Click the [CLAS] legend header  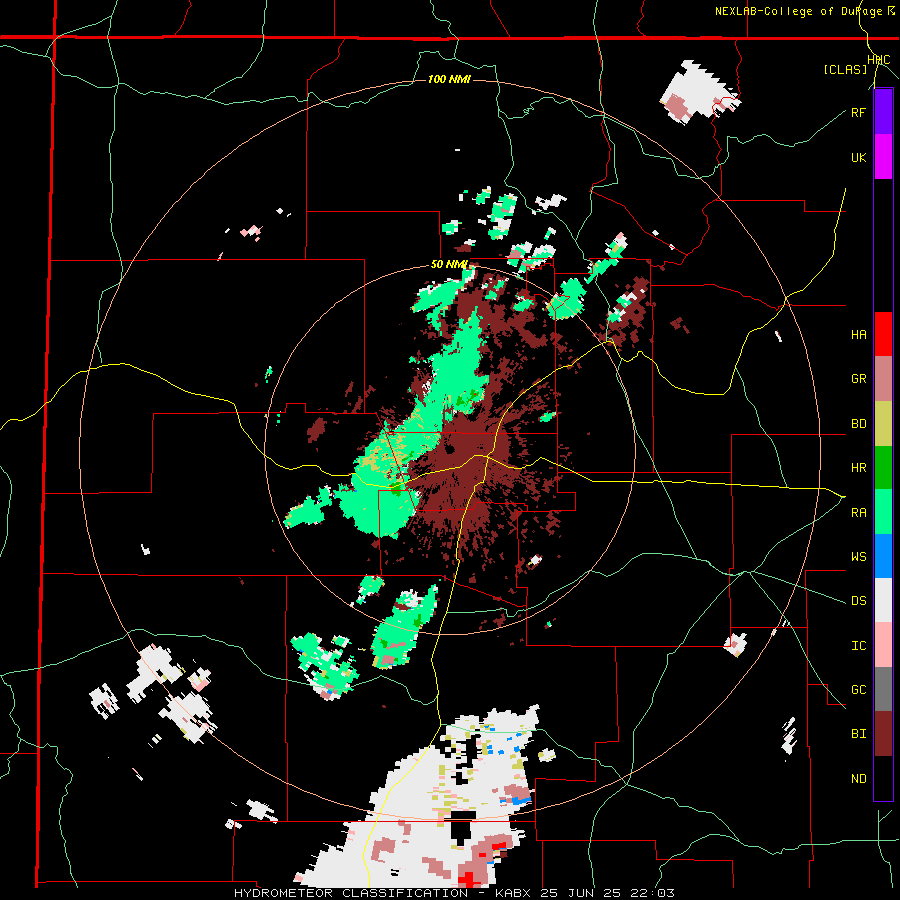845,70
